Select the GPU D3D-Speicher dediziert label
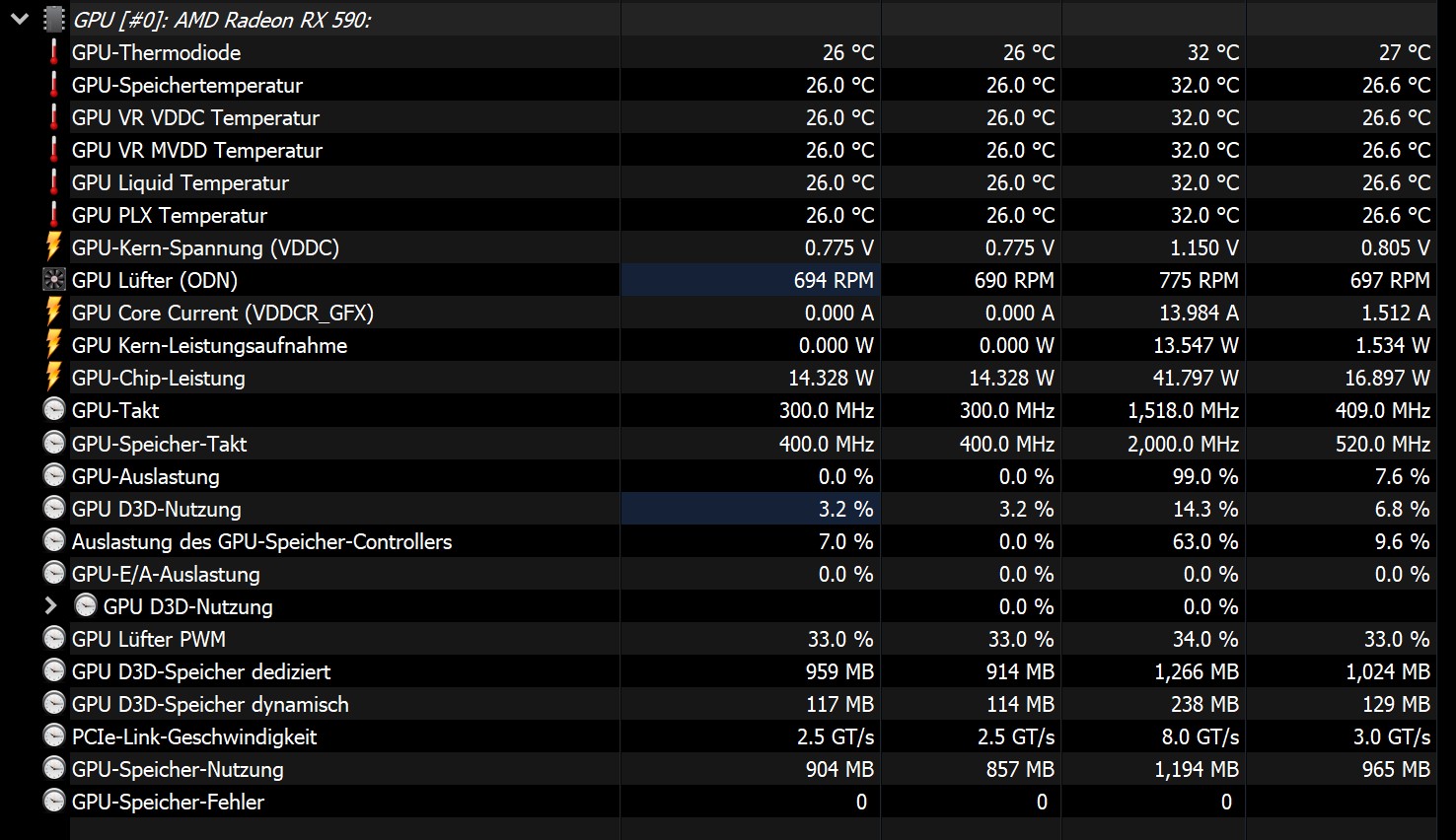Image resolution: width=1456 pixels, height=840 pixels. [x=201, y=671]
